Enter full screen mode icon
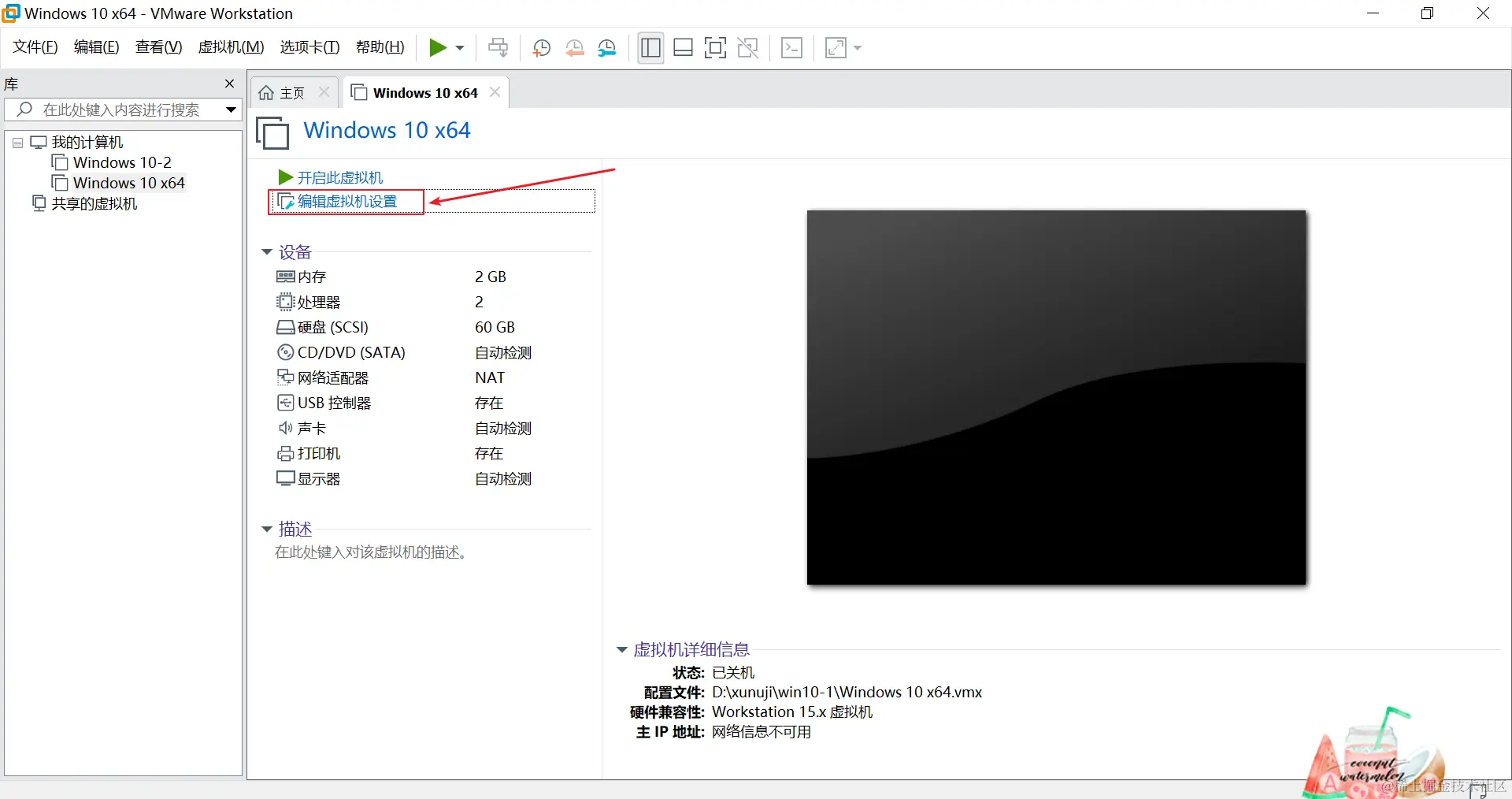The width and height of the screenshot is (1512, 799). (715, 48)
